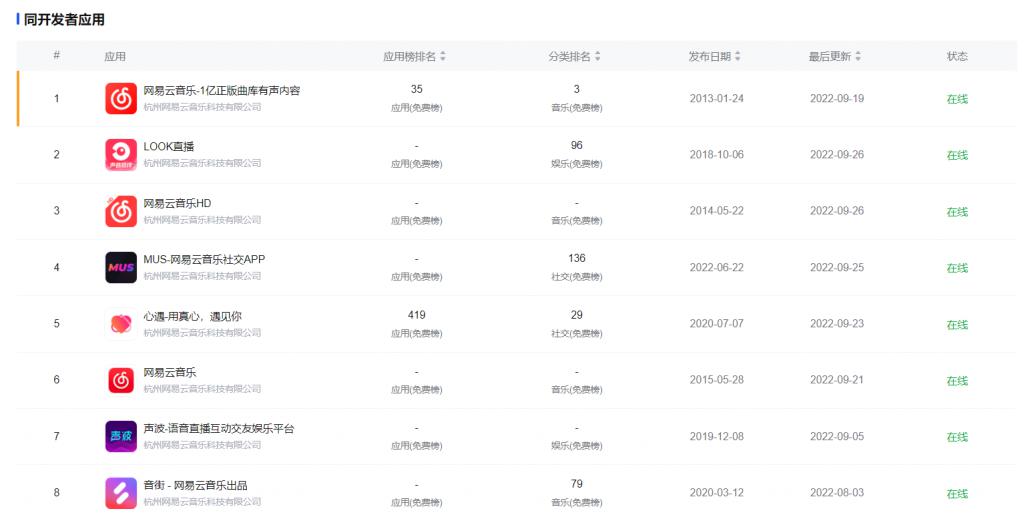
Task: Sort by 分类排名 column arrows
Action: [x=598, y=57]
